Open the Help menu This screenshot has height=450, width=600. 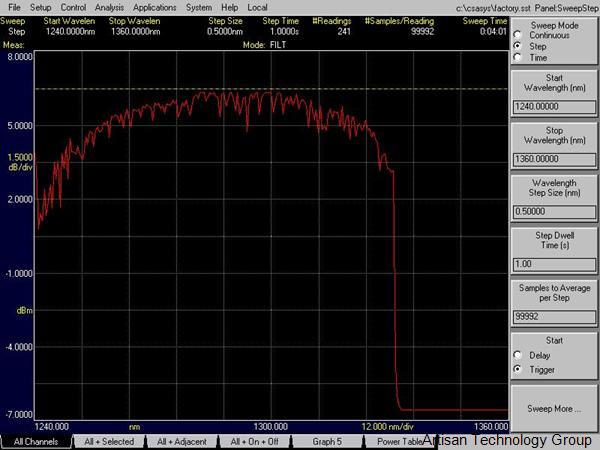pos(230,7)
